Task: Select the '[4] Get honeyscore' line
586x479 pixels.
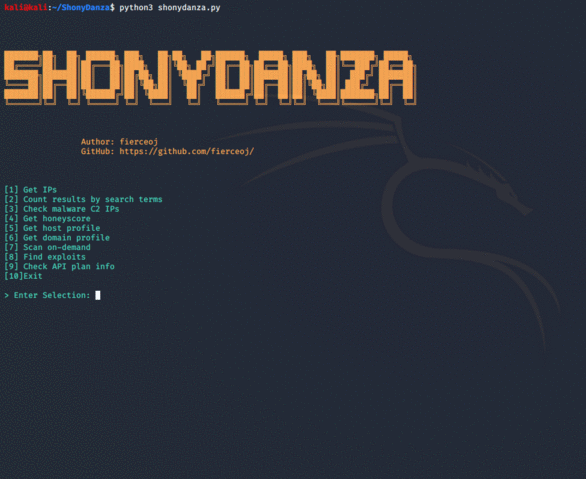Action: point(47,219)
